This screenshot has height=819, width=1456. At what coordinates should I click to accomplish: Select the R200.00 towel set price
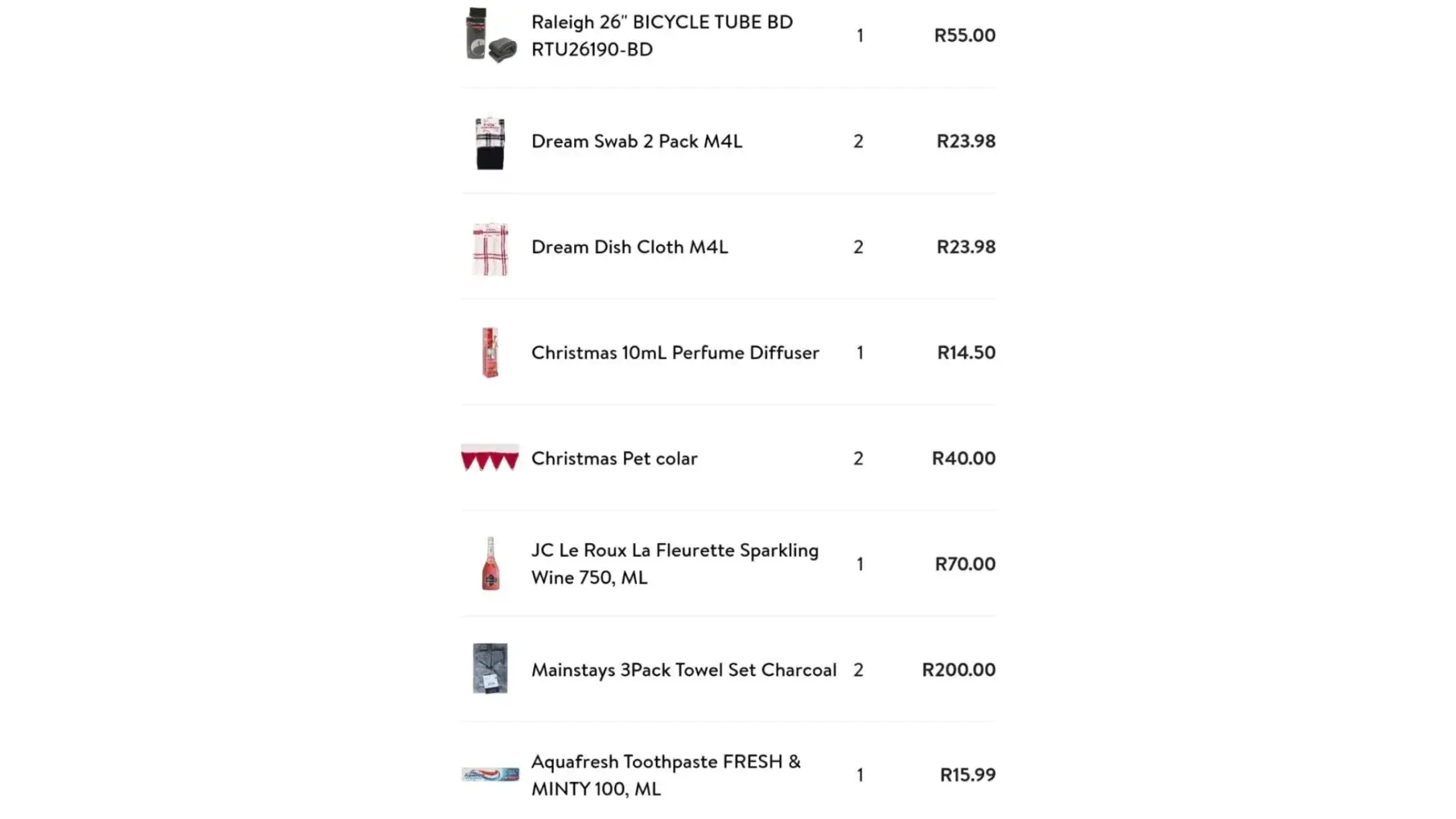958,669
